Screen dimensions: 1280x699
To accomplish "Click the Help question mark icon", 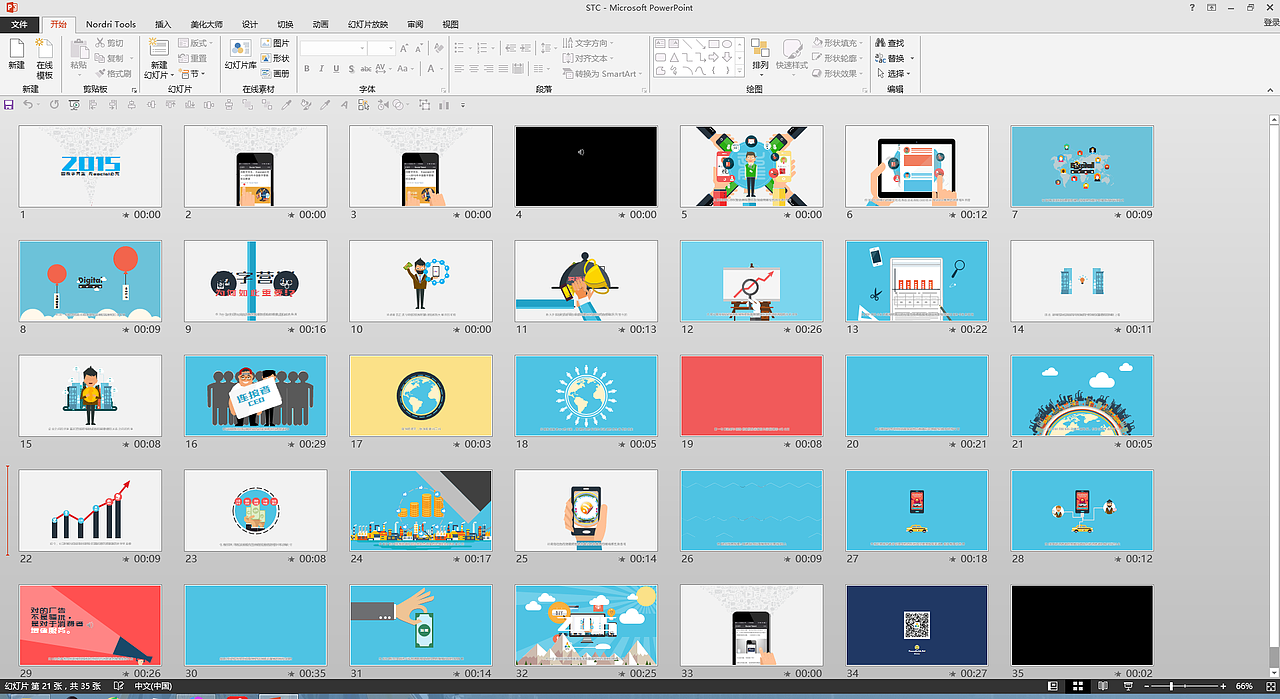I will click(x=1192, y=8).
